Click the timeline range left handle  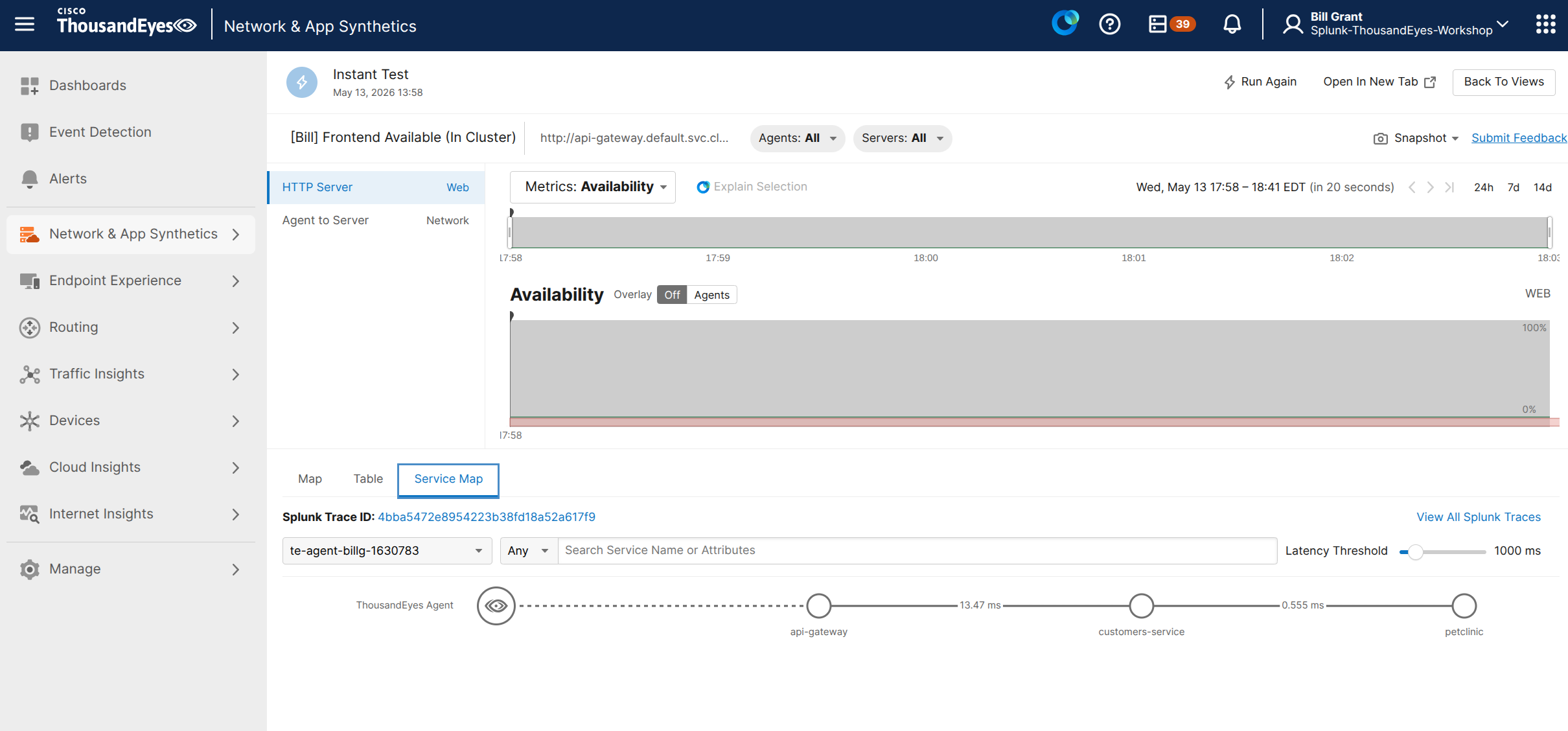click(510, 233)
